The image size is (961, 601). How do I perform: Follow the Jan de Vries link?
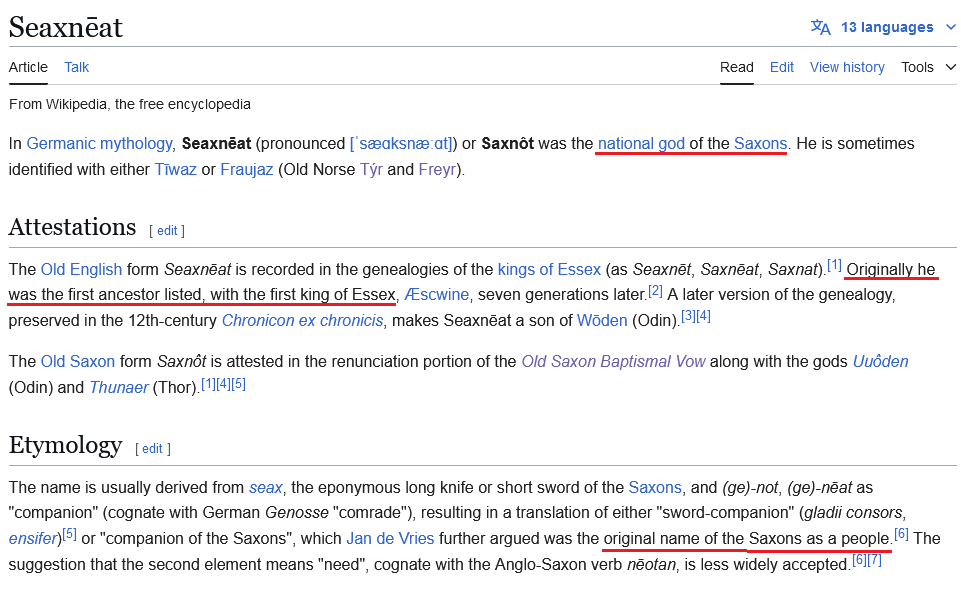(390, 539)
